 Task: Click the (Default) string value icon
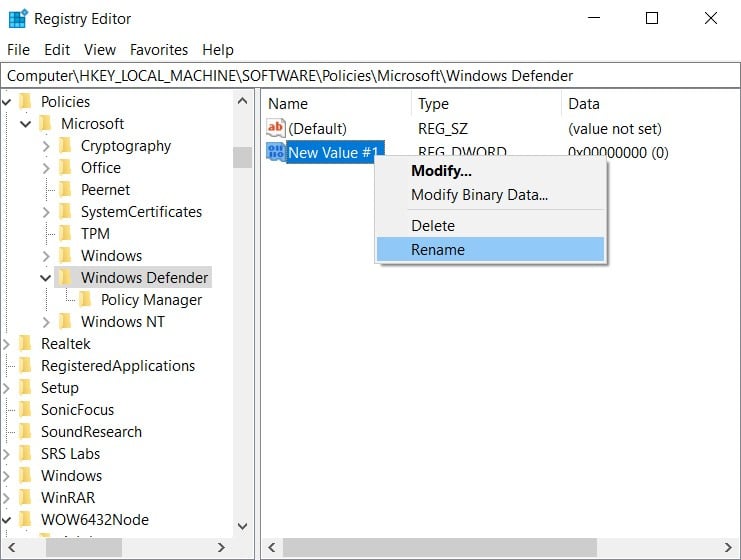[276, 128]
